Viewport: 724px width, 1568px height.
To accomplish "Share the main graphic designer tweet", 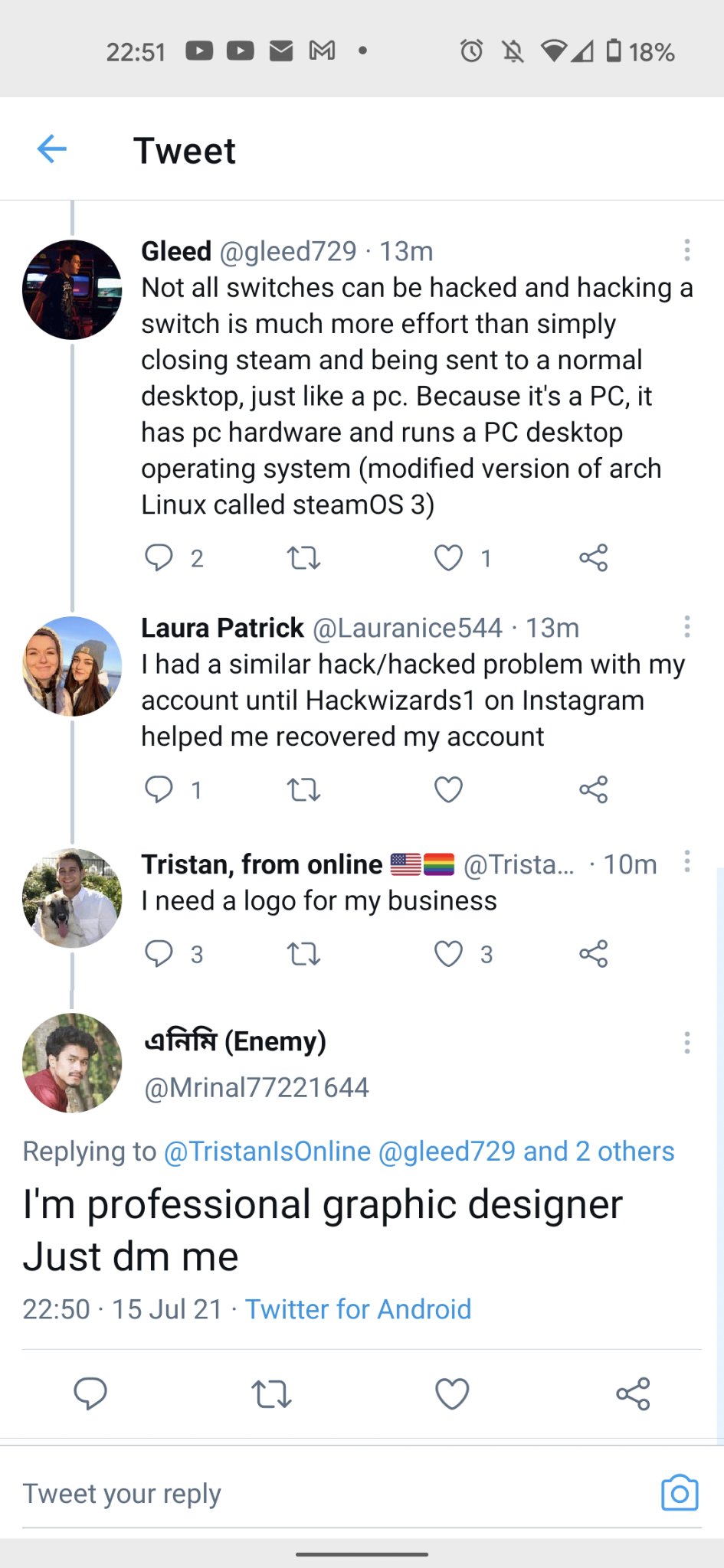I will 633,1394.
